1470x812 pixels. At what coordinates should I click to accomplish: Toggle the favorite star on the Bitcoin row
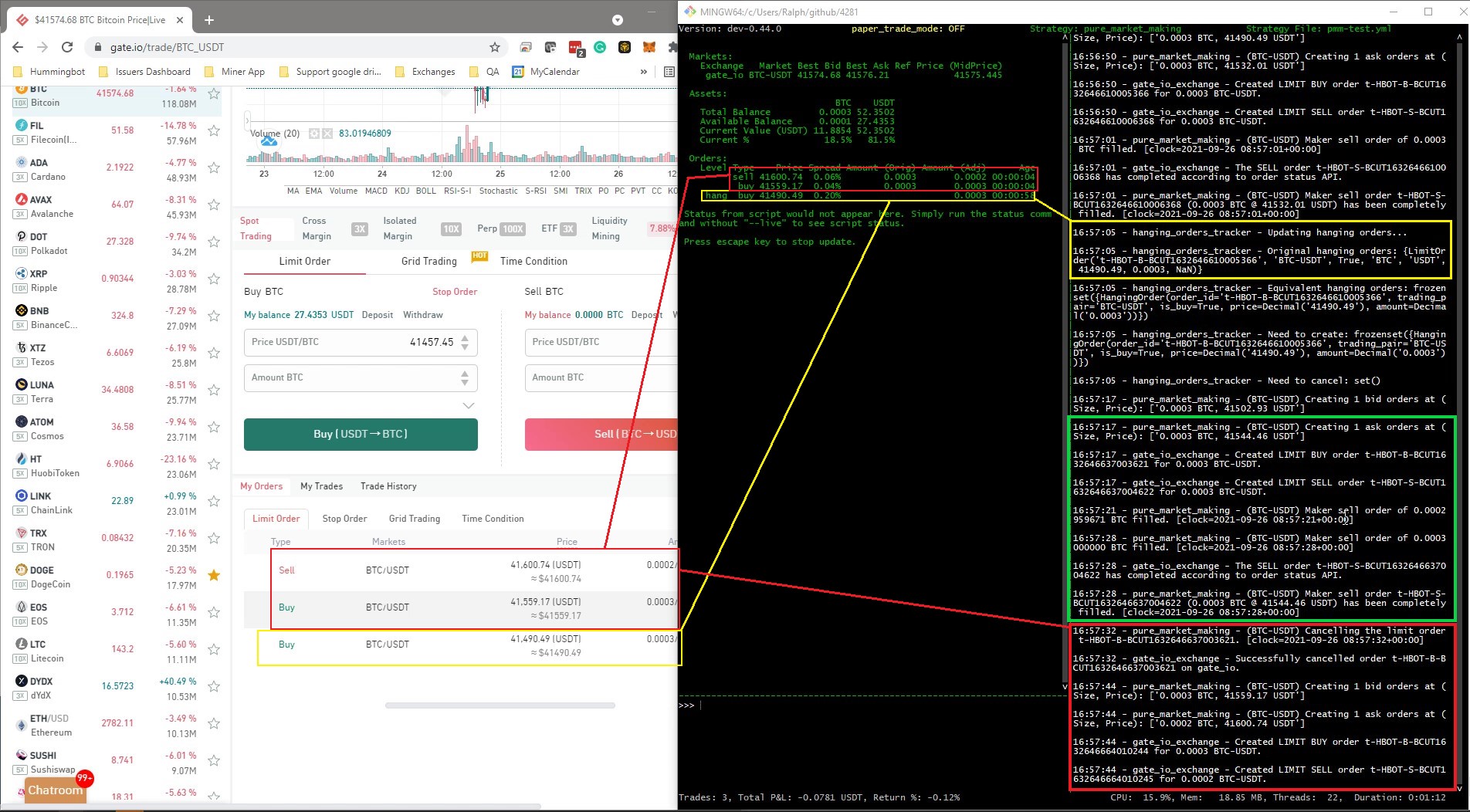(214, 94)
